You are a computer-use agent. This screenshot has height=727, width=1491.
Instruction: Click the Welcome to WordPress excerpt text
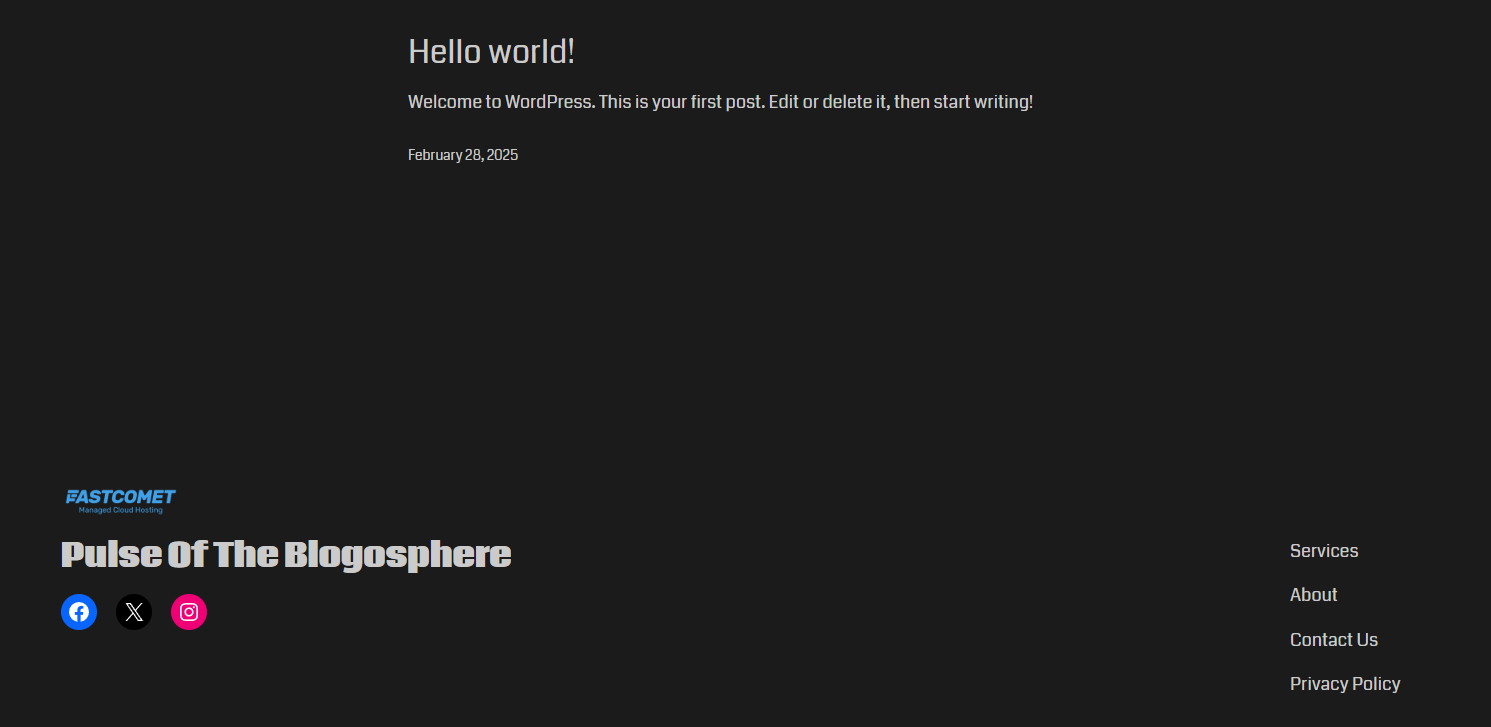(720, 102)
